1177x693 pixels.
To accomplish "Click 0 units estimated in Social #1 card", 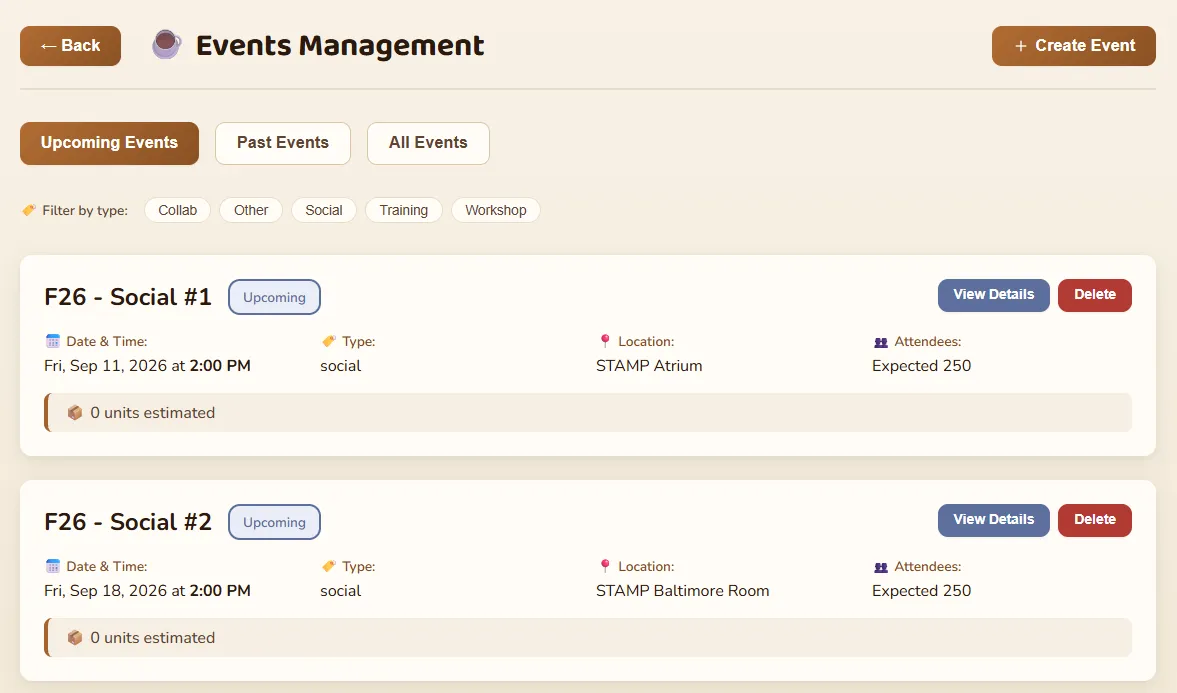I will click(x=152, y=413).
